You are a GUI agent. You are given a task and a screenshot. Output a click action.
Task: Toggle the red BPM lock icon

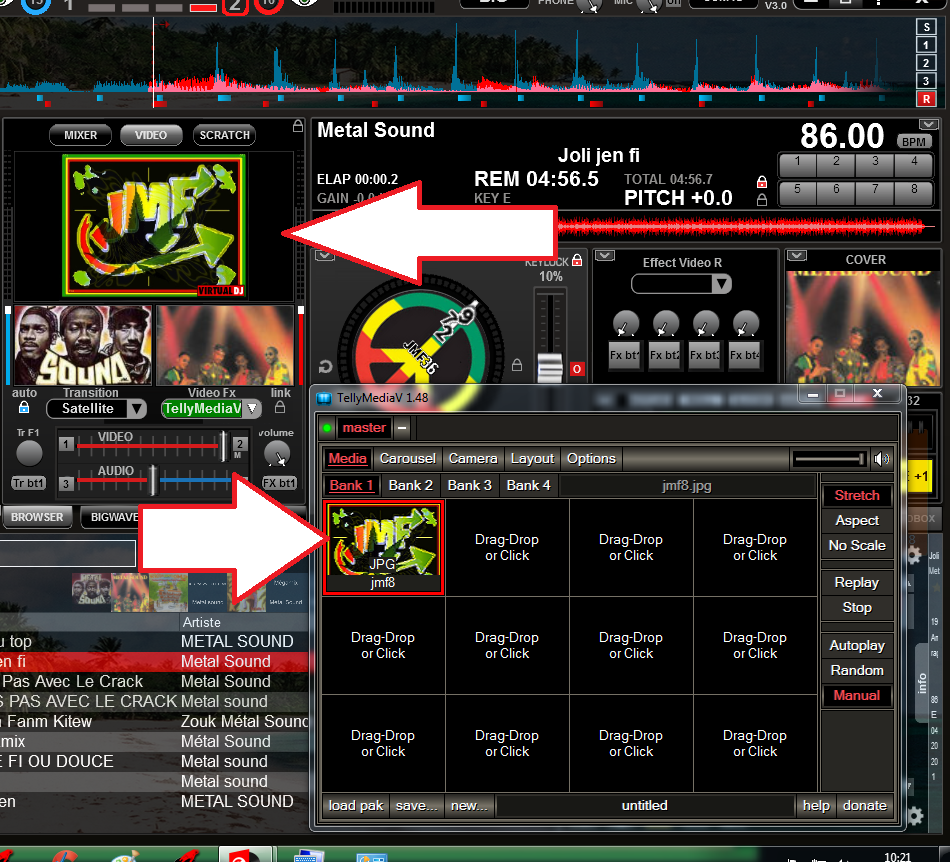762,181
